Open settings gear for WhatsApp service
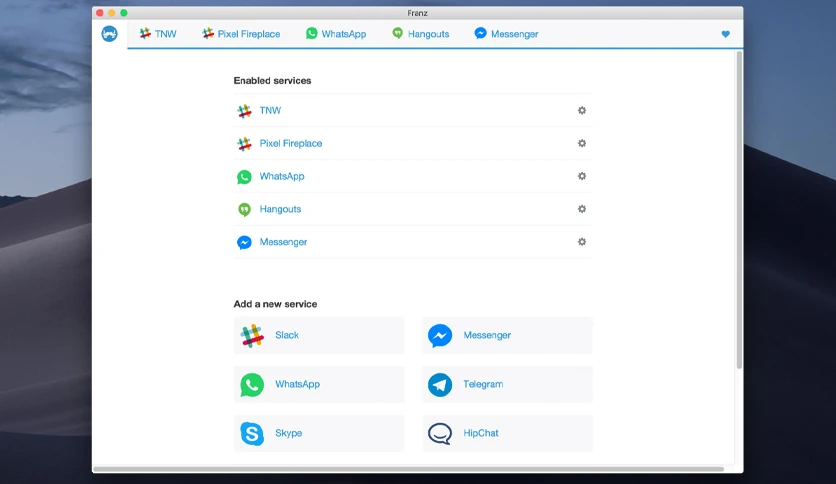836x484 pixels. pos(582,176)
